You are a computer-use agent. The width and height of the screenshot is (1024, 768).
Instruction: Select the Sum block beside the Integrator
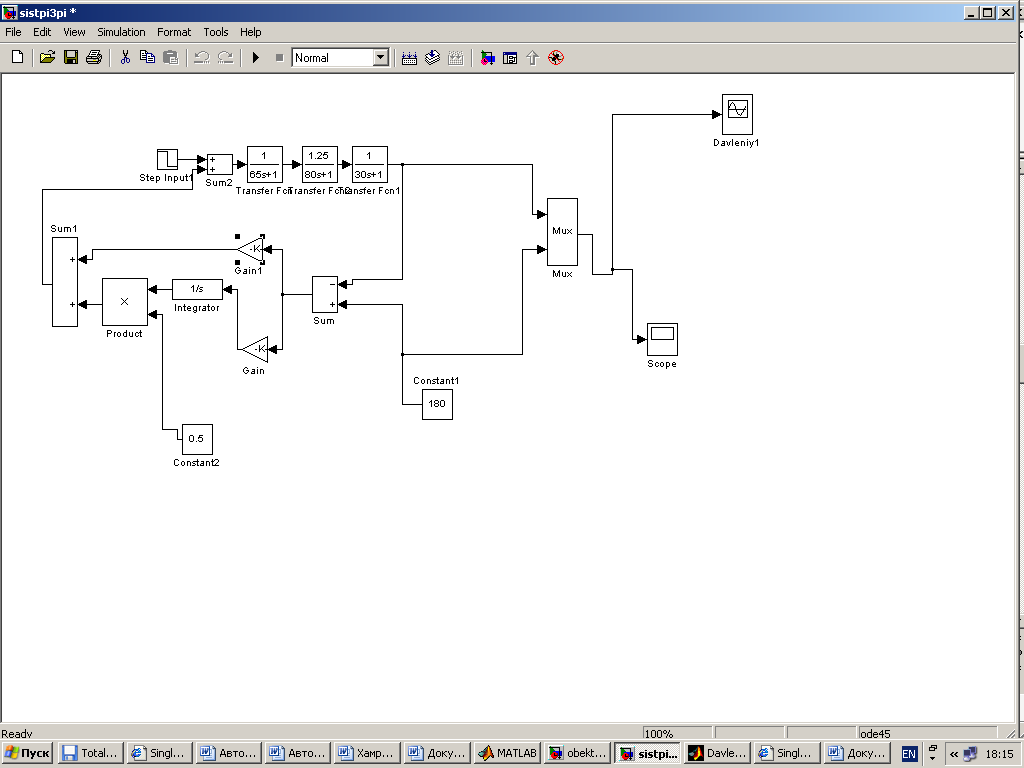325,295
